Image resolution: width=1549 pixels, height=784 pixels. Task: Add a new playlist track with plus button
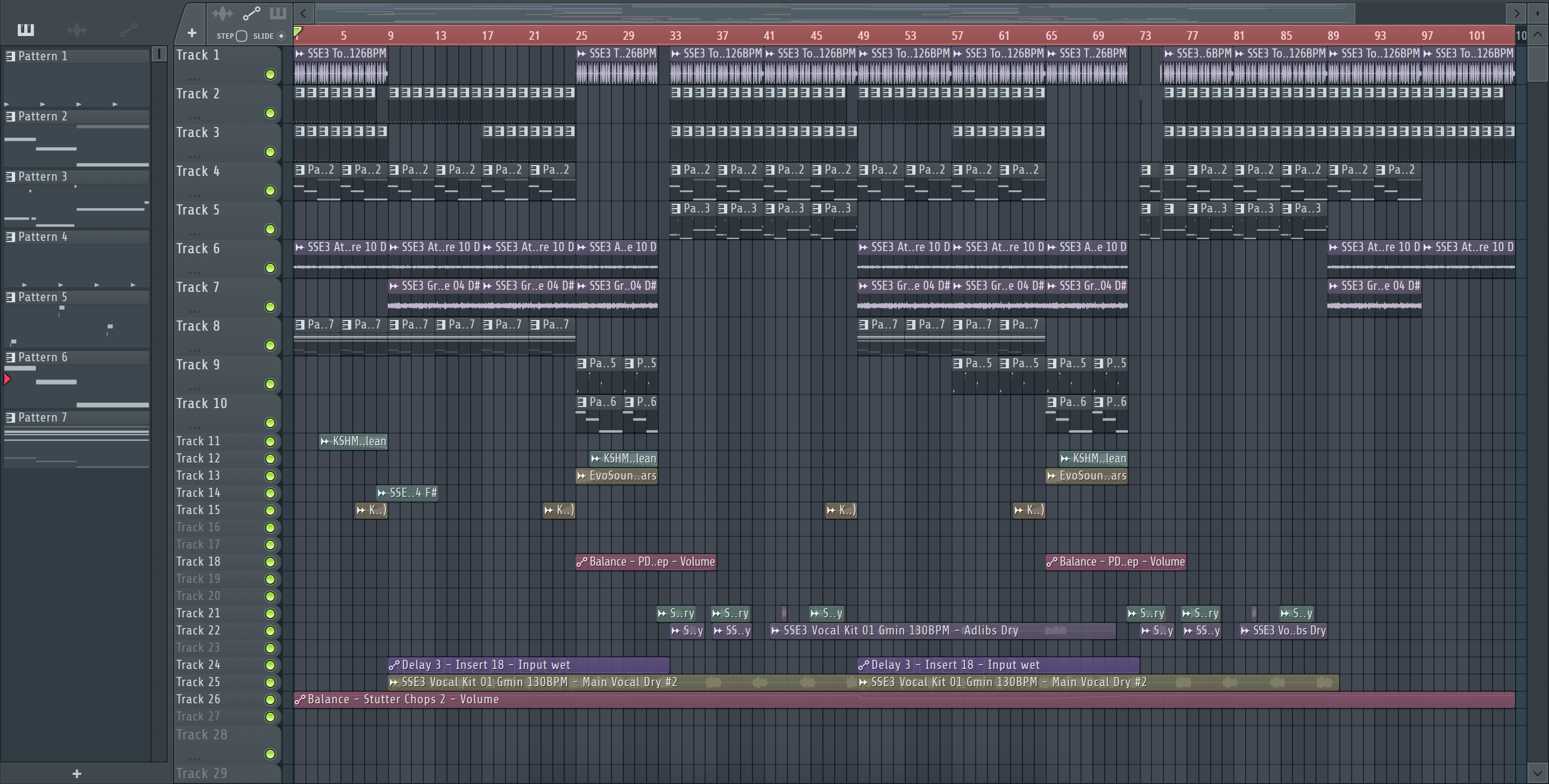[x=192, y=32]
